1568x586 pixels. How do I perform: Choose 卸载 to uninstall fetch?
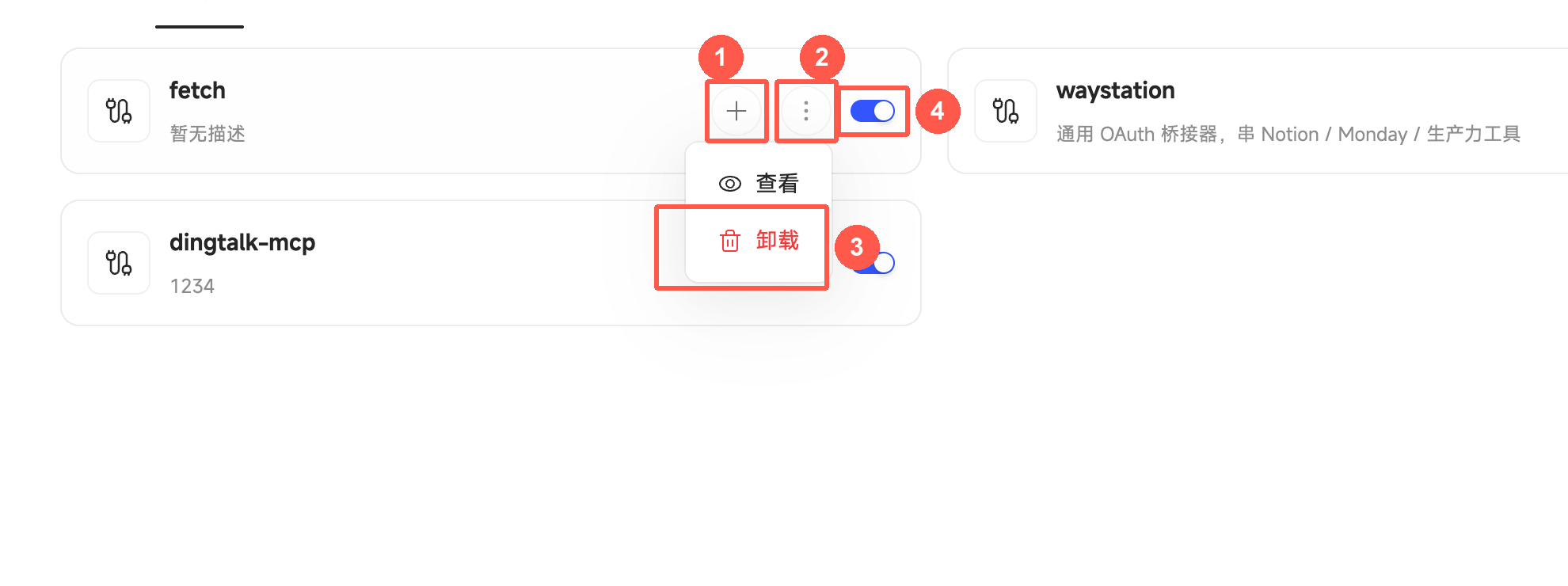pos(759,241)
